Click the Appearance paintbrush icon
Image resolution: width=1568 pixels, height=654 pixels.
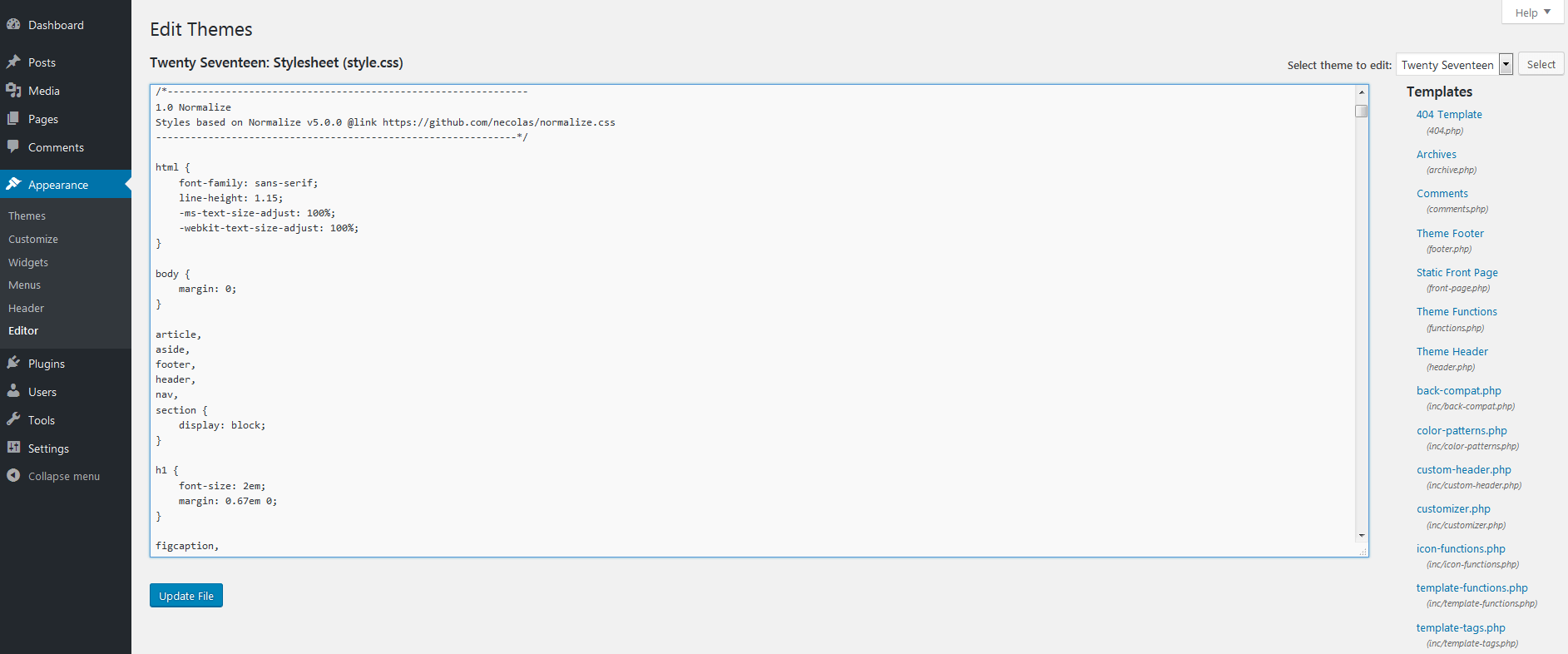click(x=13, y=184)
